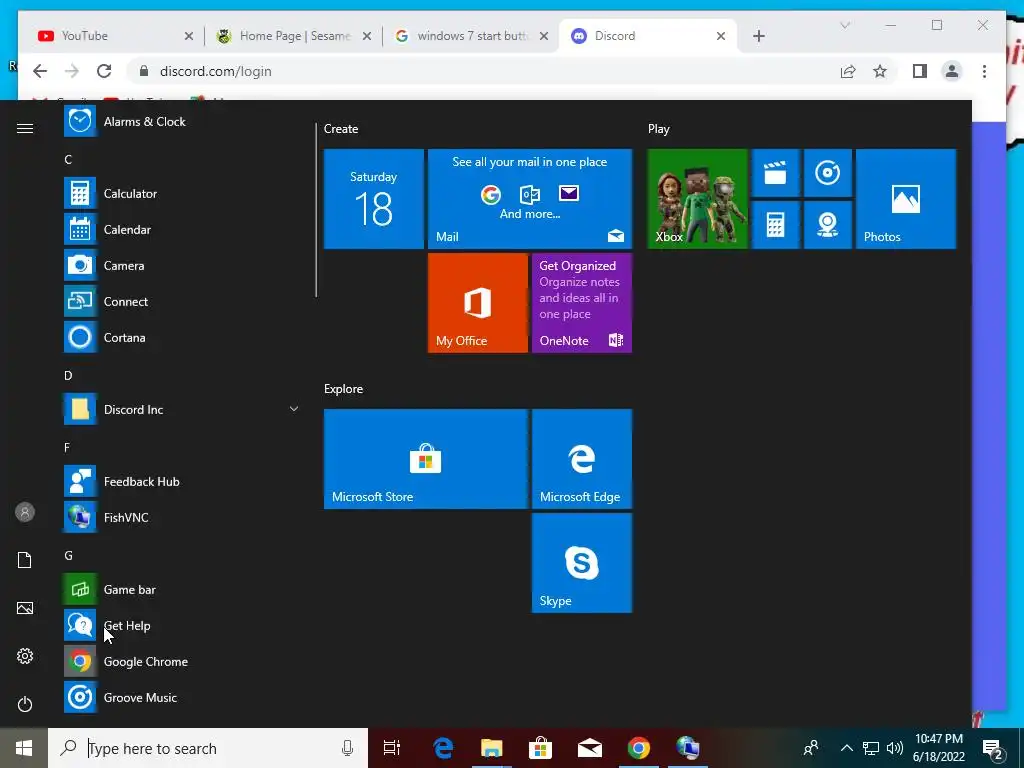This screenshot has height=768, width=1024.
Task: Open Alarms & Clock app
Action: click(x=182, y=121)
